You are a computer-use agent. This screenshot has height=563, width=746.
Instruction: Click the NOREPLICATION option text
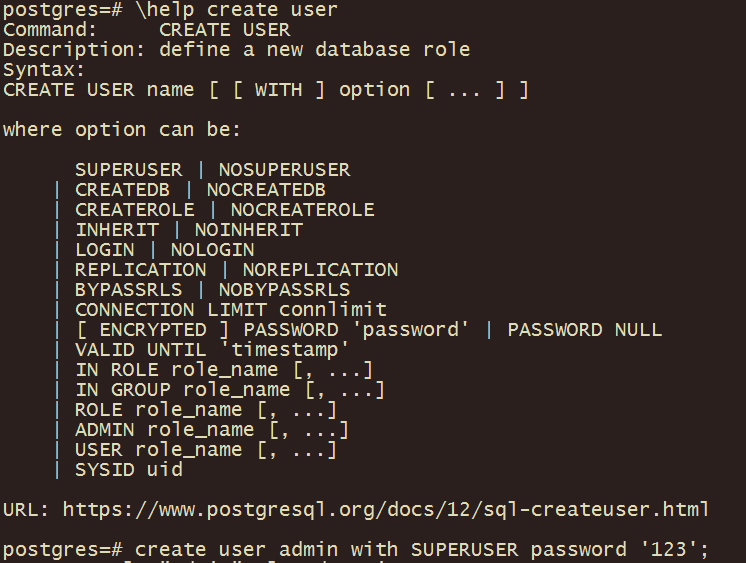pyautogui.click(x=320, y=270)
